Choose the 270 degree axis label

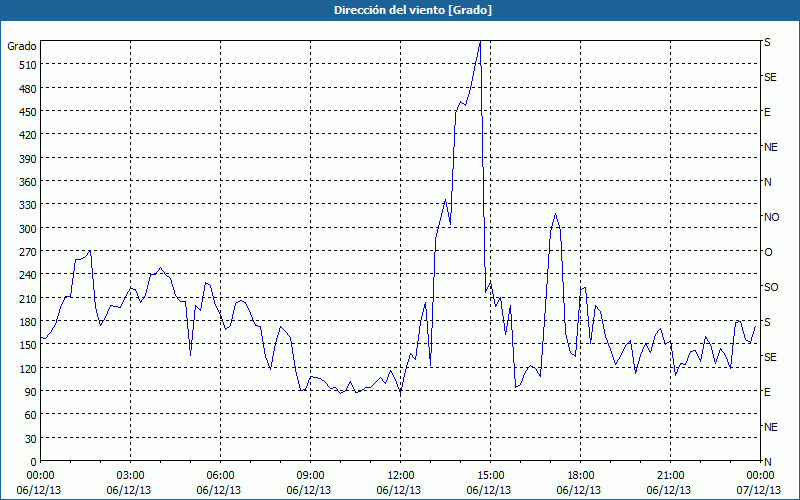click(x=28, y=252)
